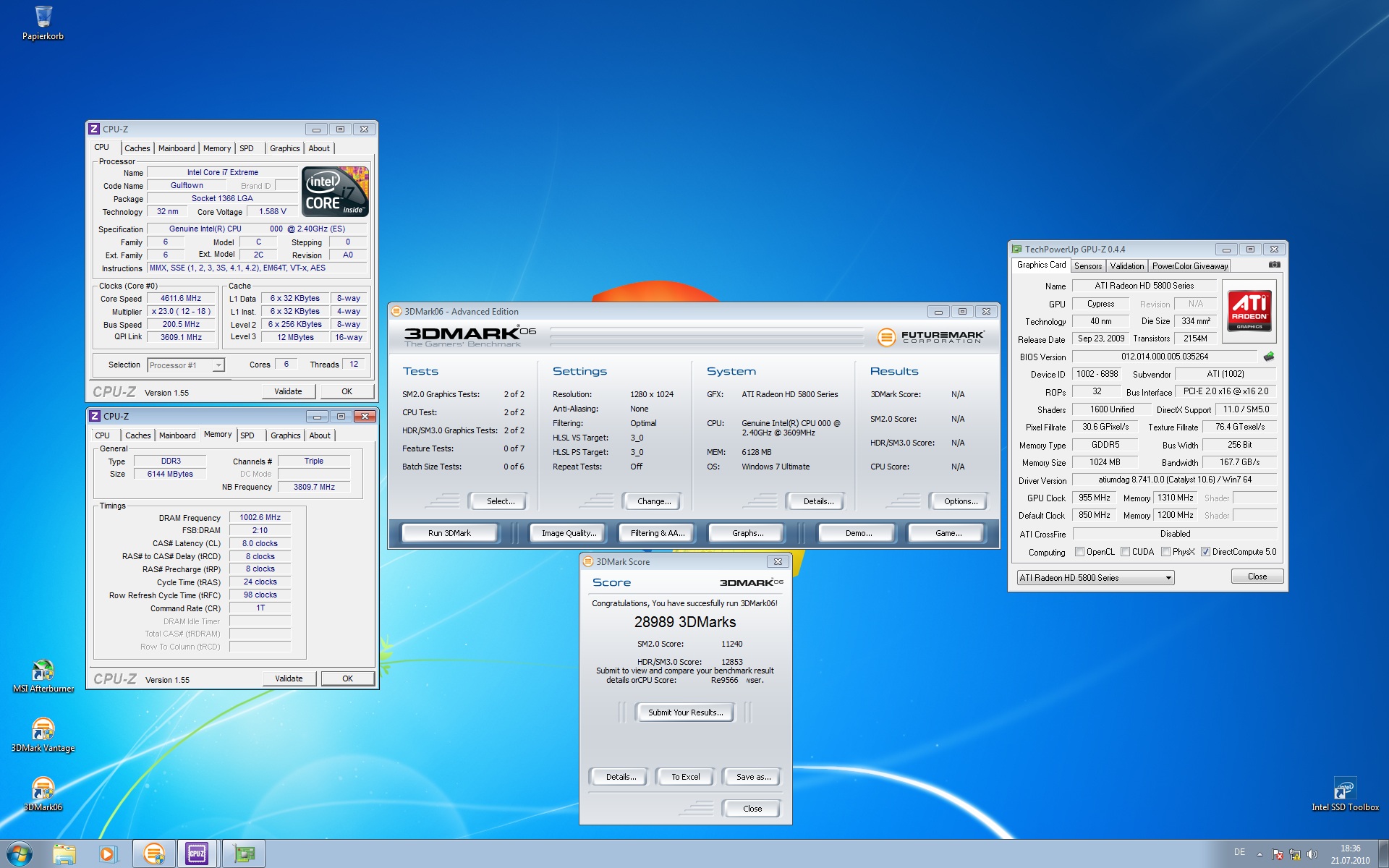Switch to GPU-Z taskbar button
1389x868 pixels.
pyautogui.click(x=243, y=854)
